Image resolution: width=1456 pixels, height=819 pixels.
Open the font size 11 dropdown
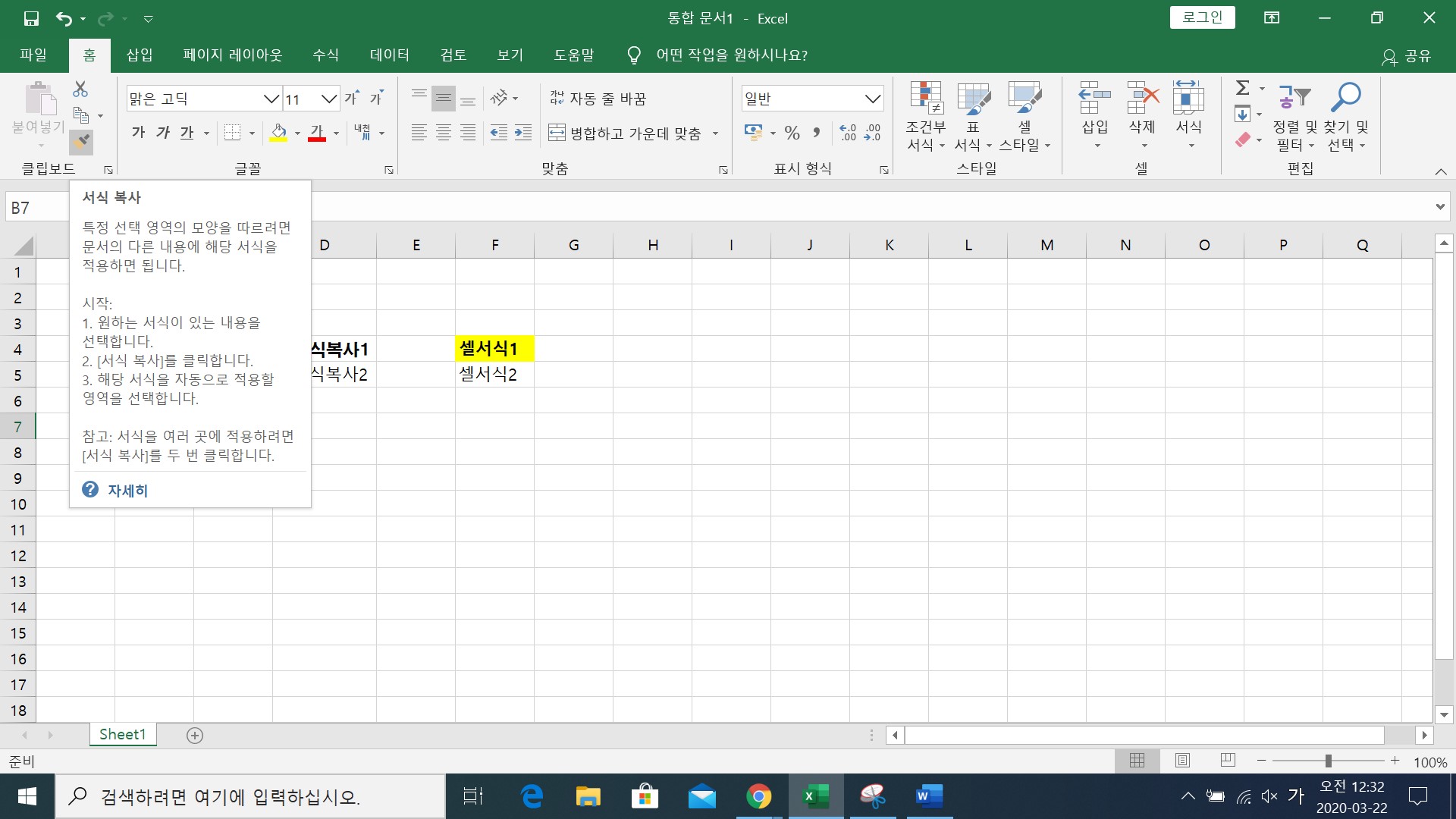(x=329, y=99)
